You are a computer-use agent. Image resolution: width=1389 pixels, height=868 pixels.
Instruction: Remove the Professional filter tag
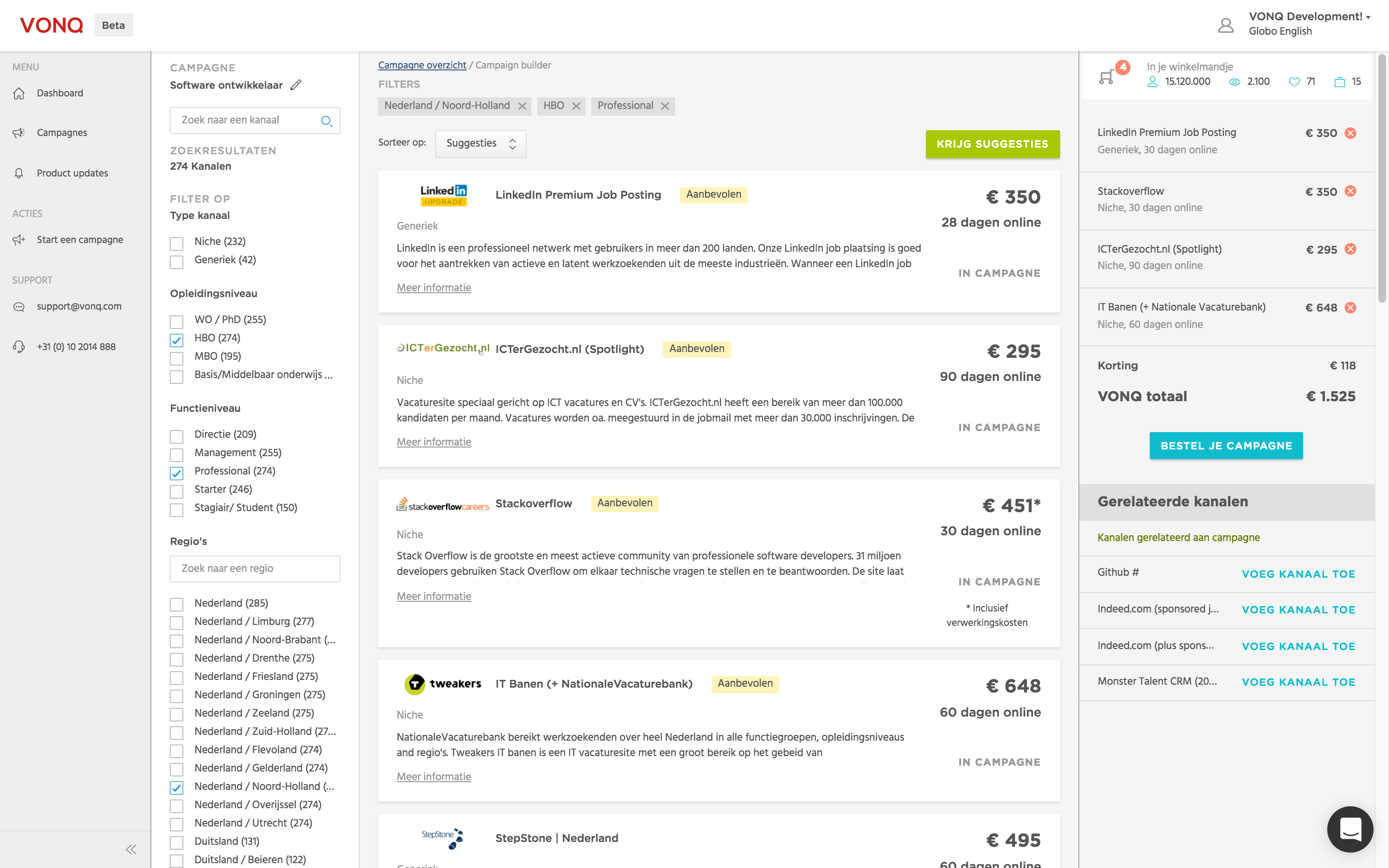coord(665,106)
